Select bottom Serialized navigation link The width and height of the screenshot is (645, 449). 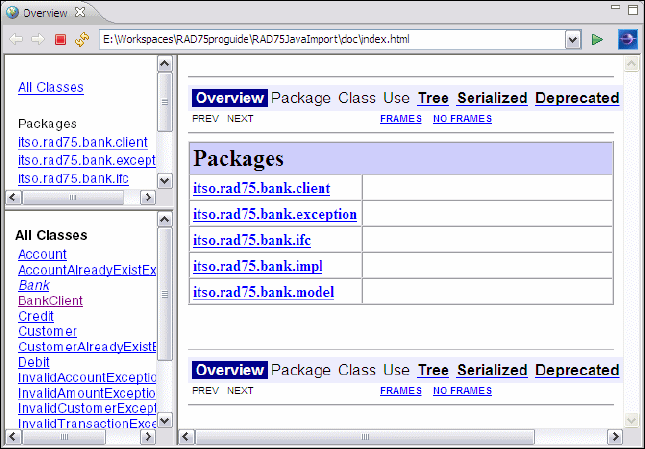[x=492, y=370]
